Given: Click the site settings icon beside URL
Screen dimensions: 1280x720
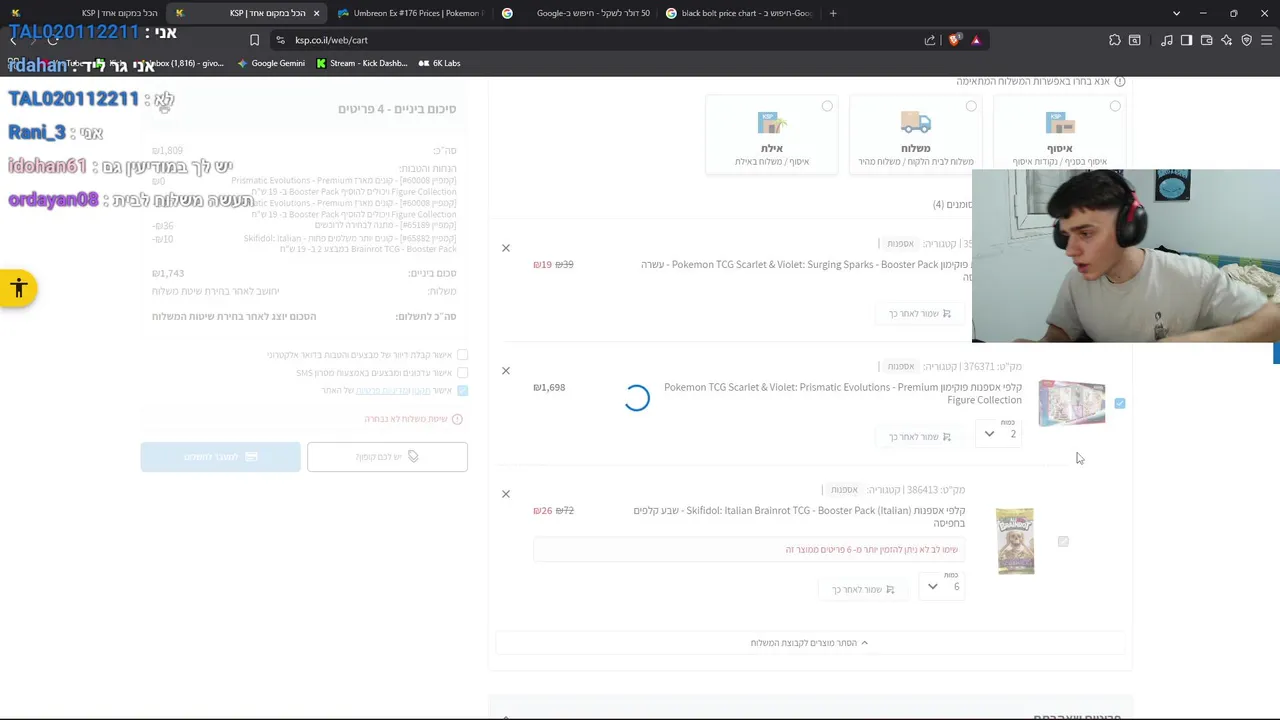Looking at the screenshot, I should coord(280,40).
